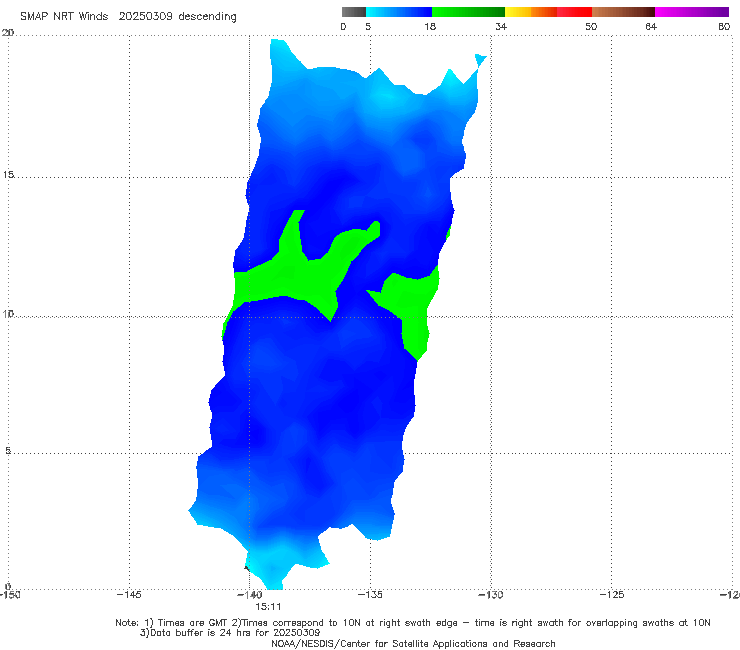Click the magenta 64-80 colorbar segment

point(692,12)
